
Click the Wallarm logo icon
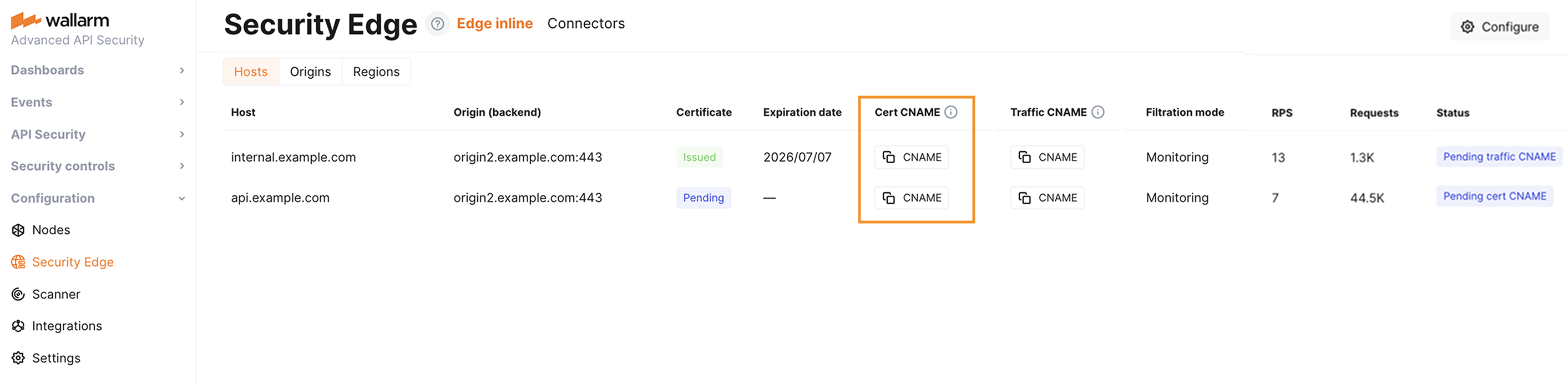tap(26, 21)
